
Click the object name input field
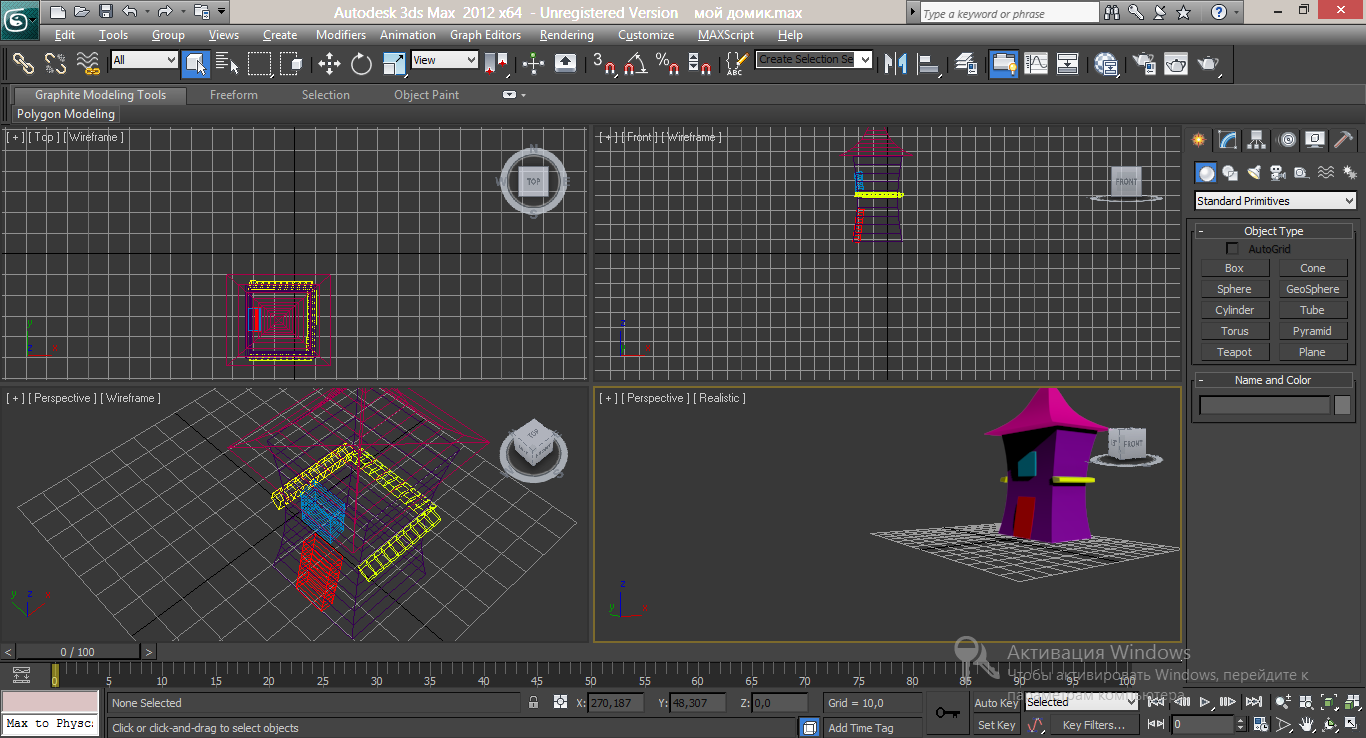click(1265, 405)
